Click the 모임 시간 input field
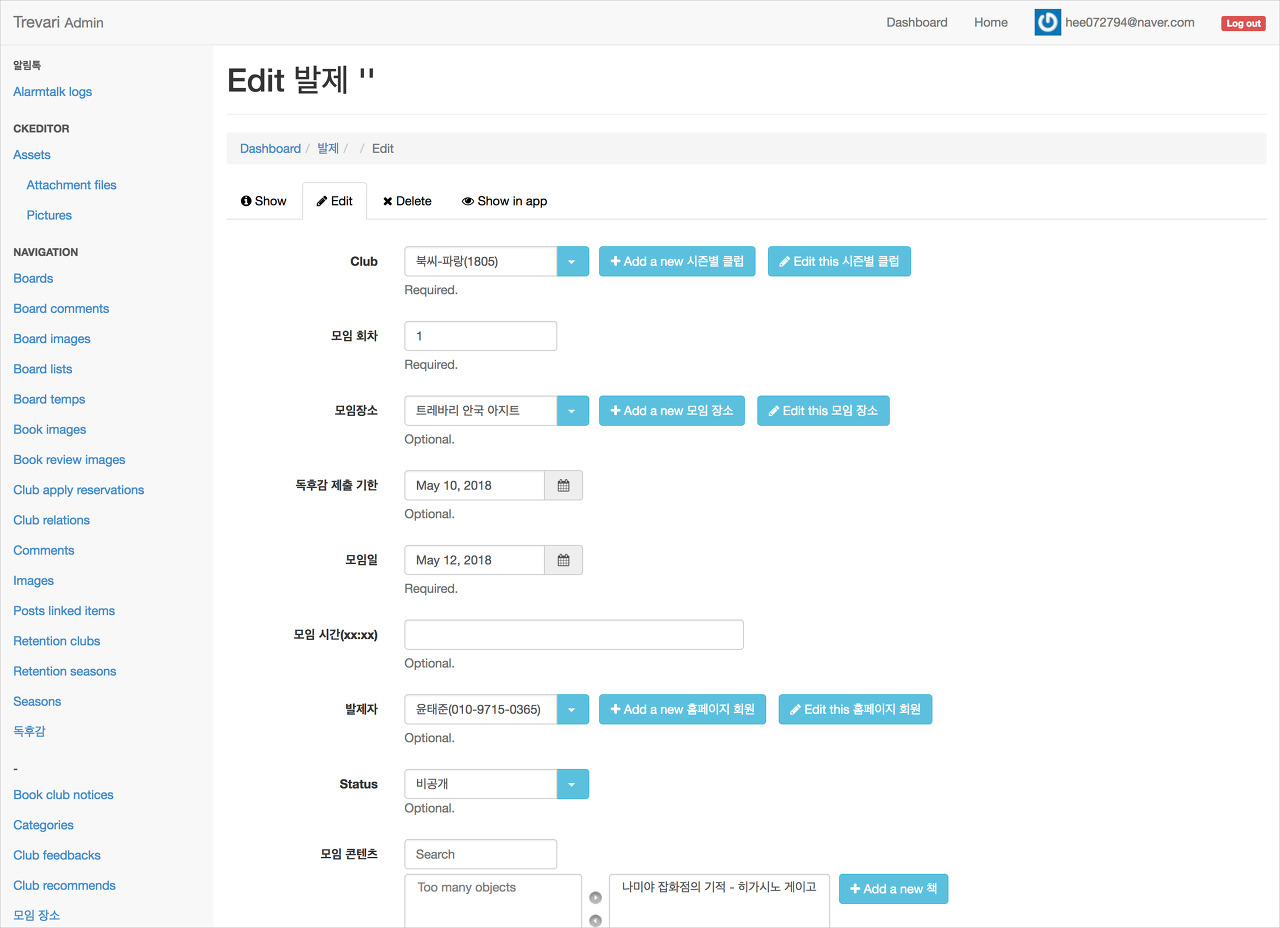This screenshot has height=928, width=1280. click(x=573, y=635)
